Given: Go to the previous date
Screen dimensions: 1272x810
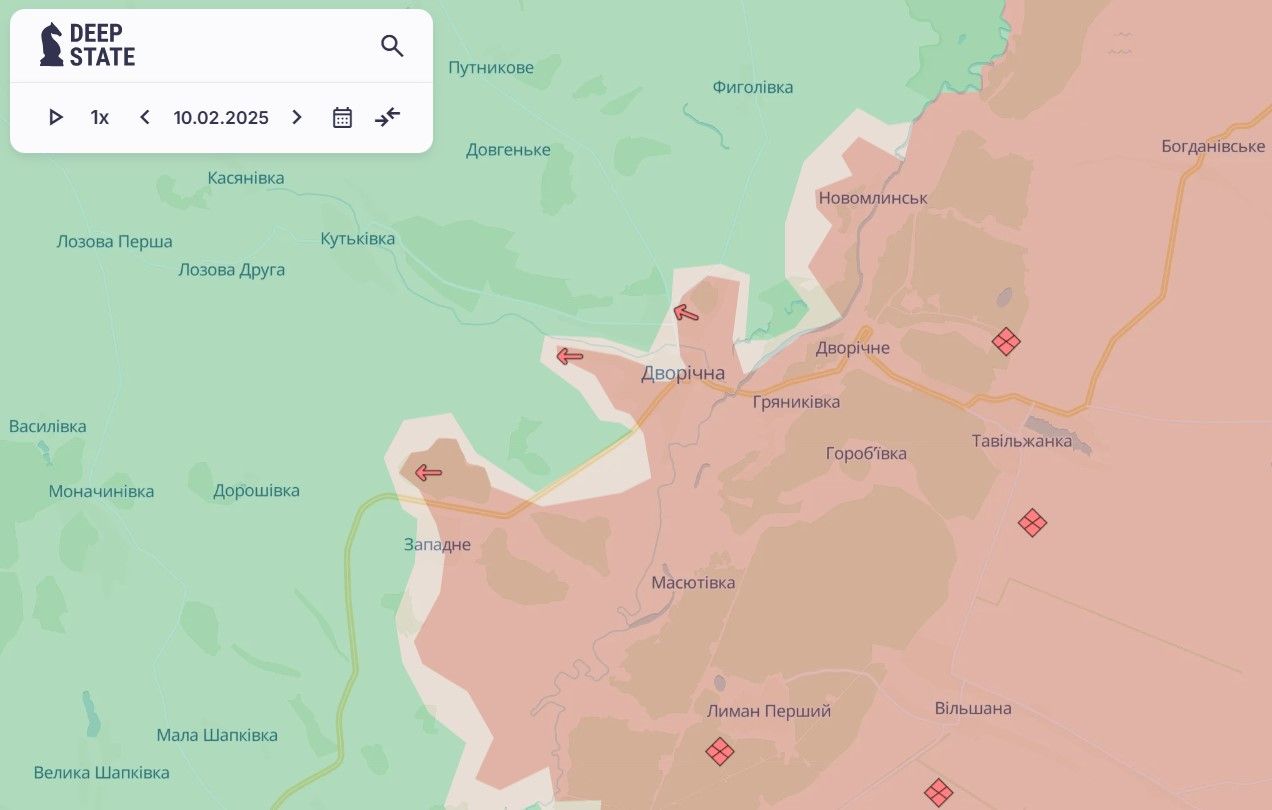Looking at the screenshot, I should [145, 118].
